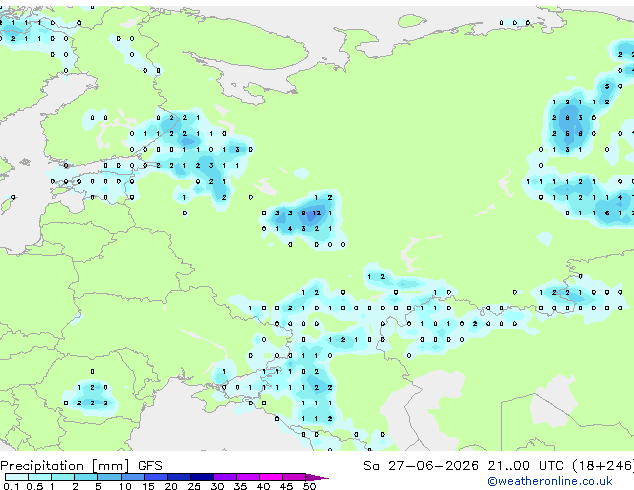Screen dimensions: 634x490
Task: Click the forecast time 21..00 UTC
Action: pos(525,466)
